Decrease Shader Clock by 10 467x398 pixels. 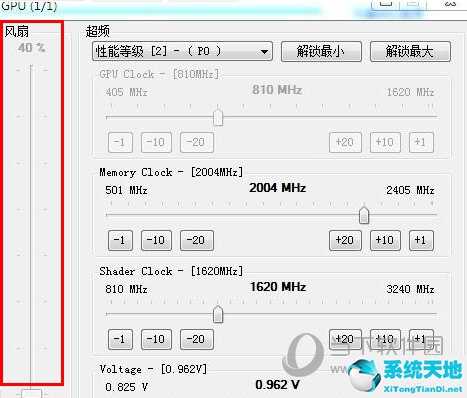(x=156, y=339)
